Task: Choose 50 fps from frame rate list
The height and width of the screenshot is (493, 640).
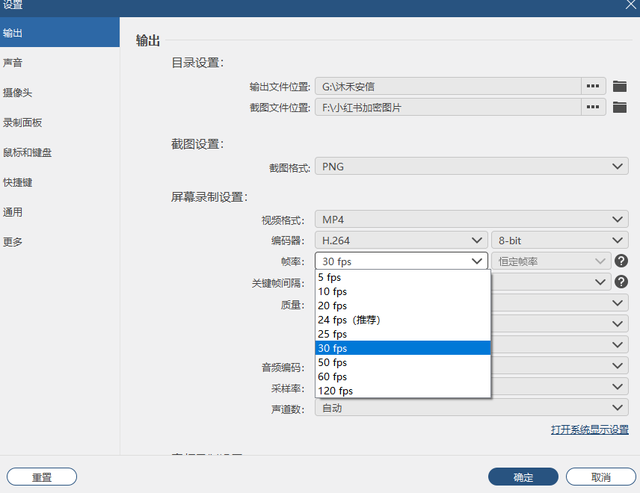Action: click(403, 362)
